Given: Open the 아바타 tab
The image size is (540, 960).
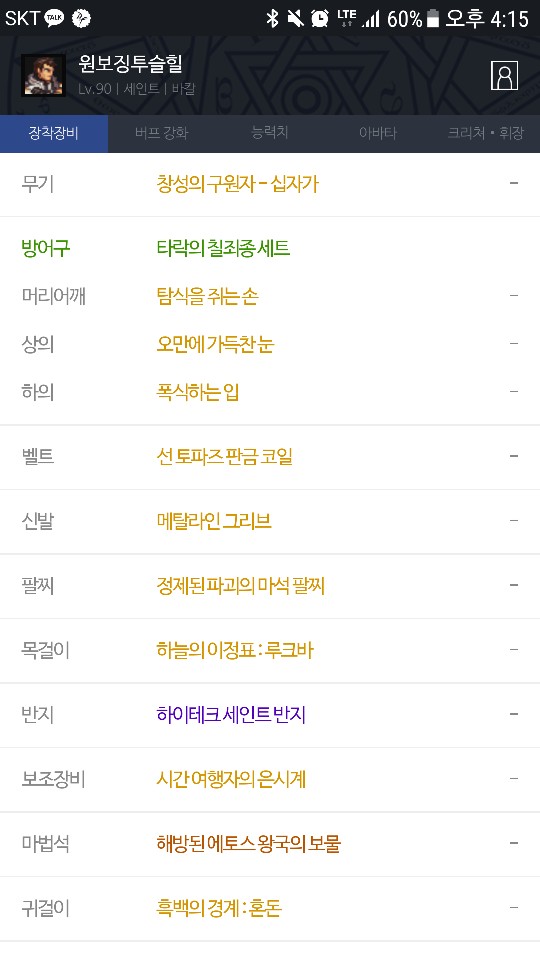Looking at the screenshot, I should click(x=378, y=133).
